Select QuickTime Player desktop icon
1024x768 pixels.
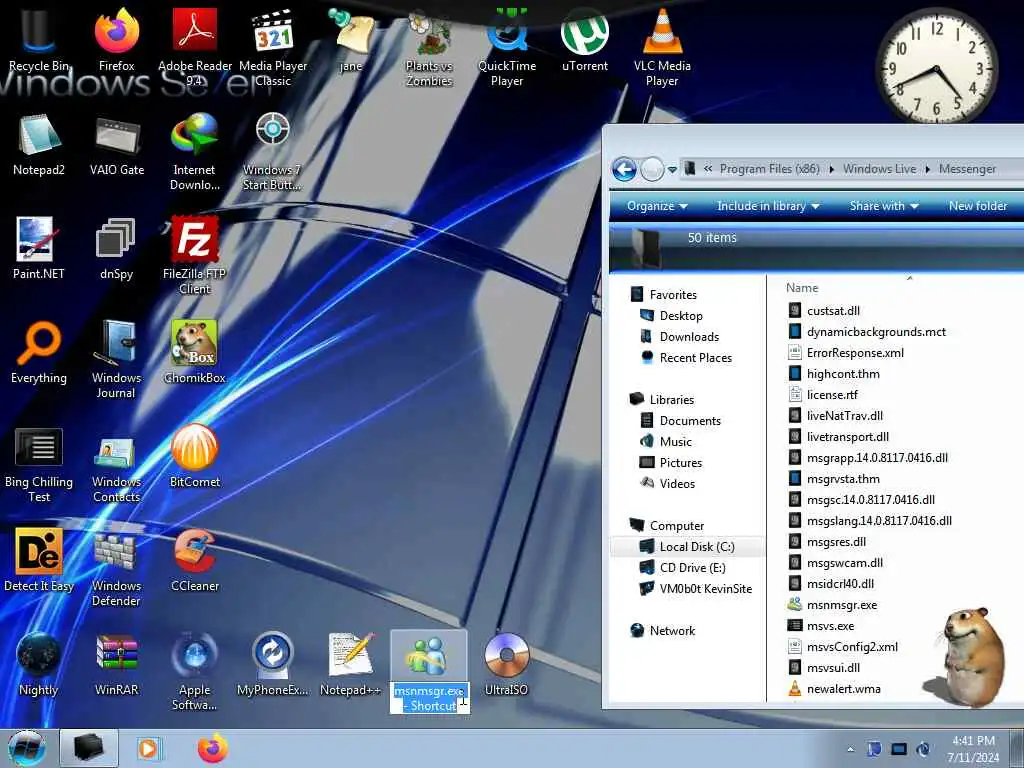click(x=507, y=46)
